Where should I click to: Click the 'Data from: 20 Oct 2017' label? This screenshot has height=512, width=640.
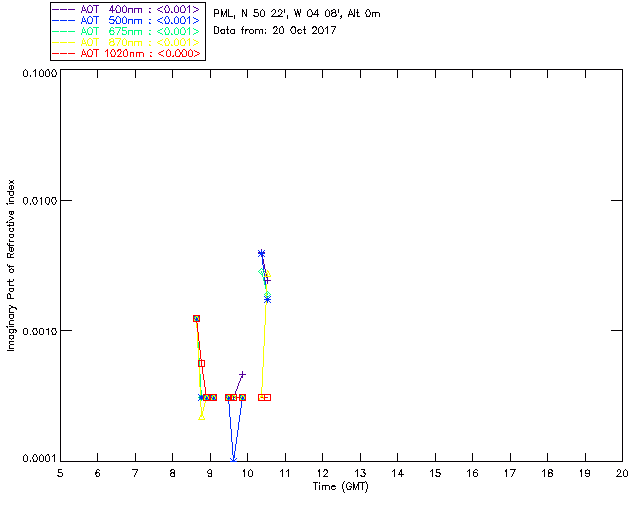click(x=275, y=31)
